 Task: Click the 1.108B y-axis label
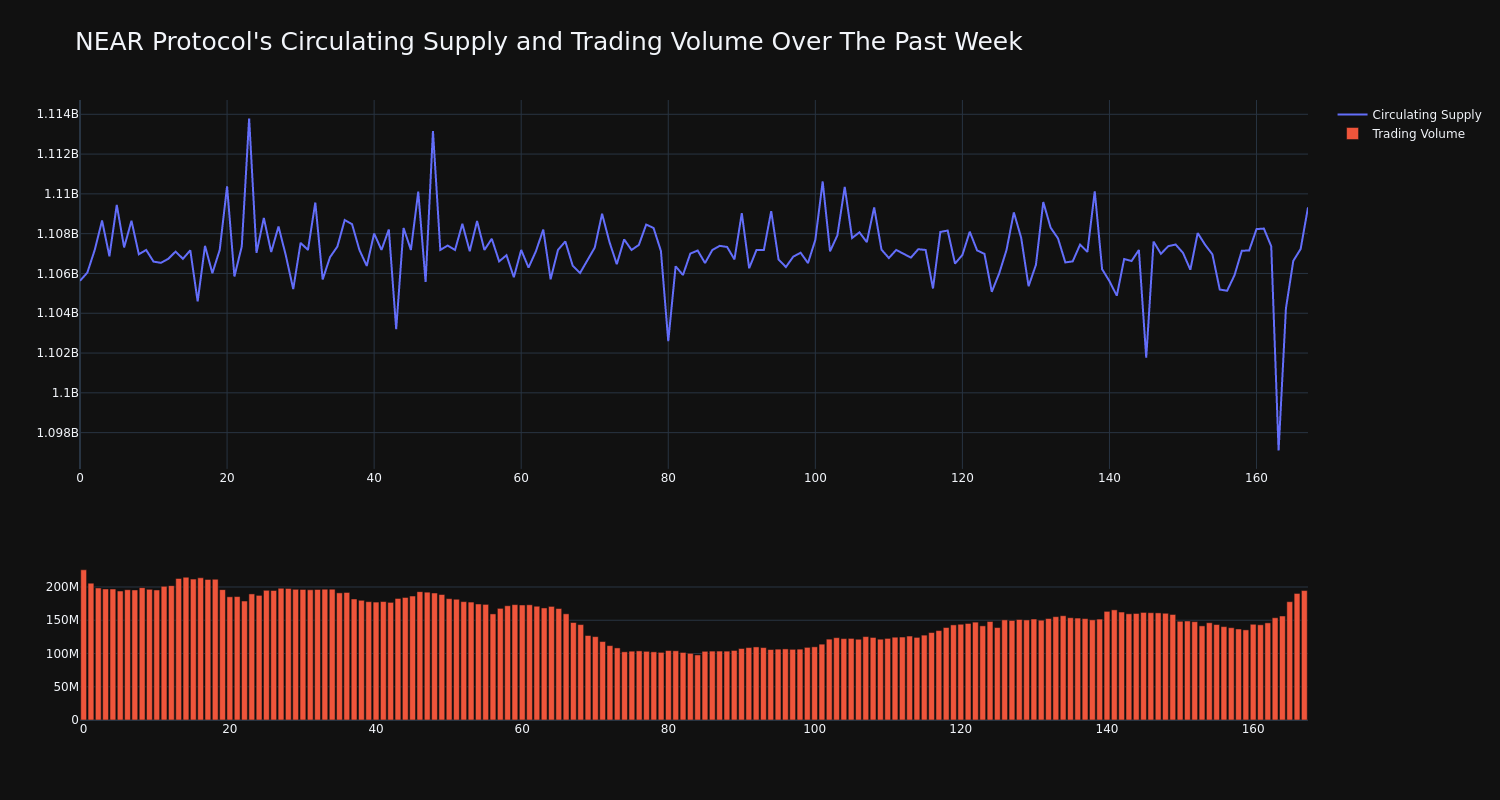pyautogui.click(x=57, y=234)
